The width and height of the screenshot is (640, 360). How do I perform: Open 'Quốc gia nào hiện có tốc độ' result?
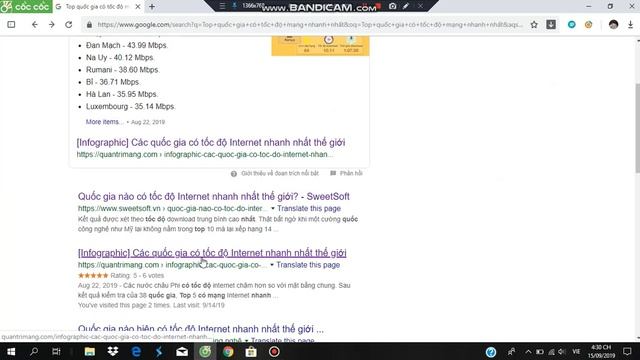pos(200,329)
